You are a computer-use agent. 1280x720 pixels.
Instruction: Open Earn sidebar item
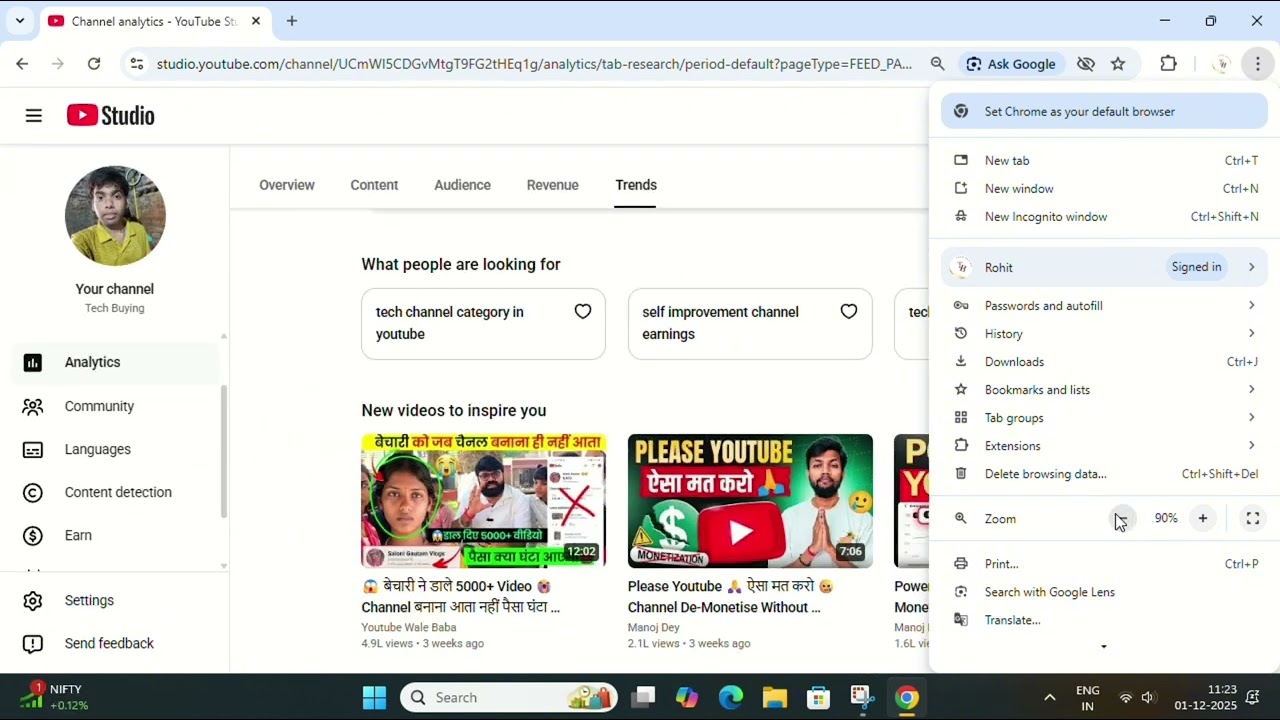point(115,535)
